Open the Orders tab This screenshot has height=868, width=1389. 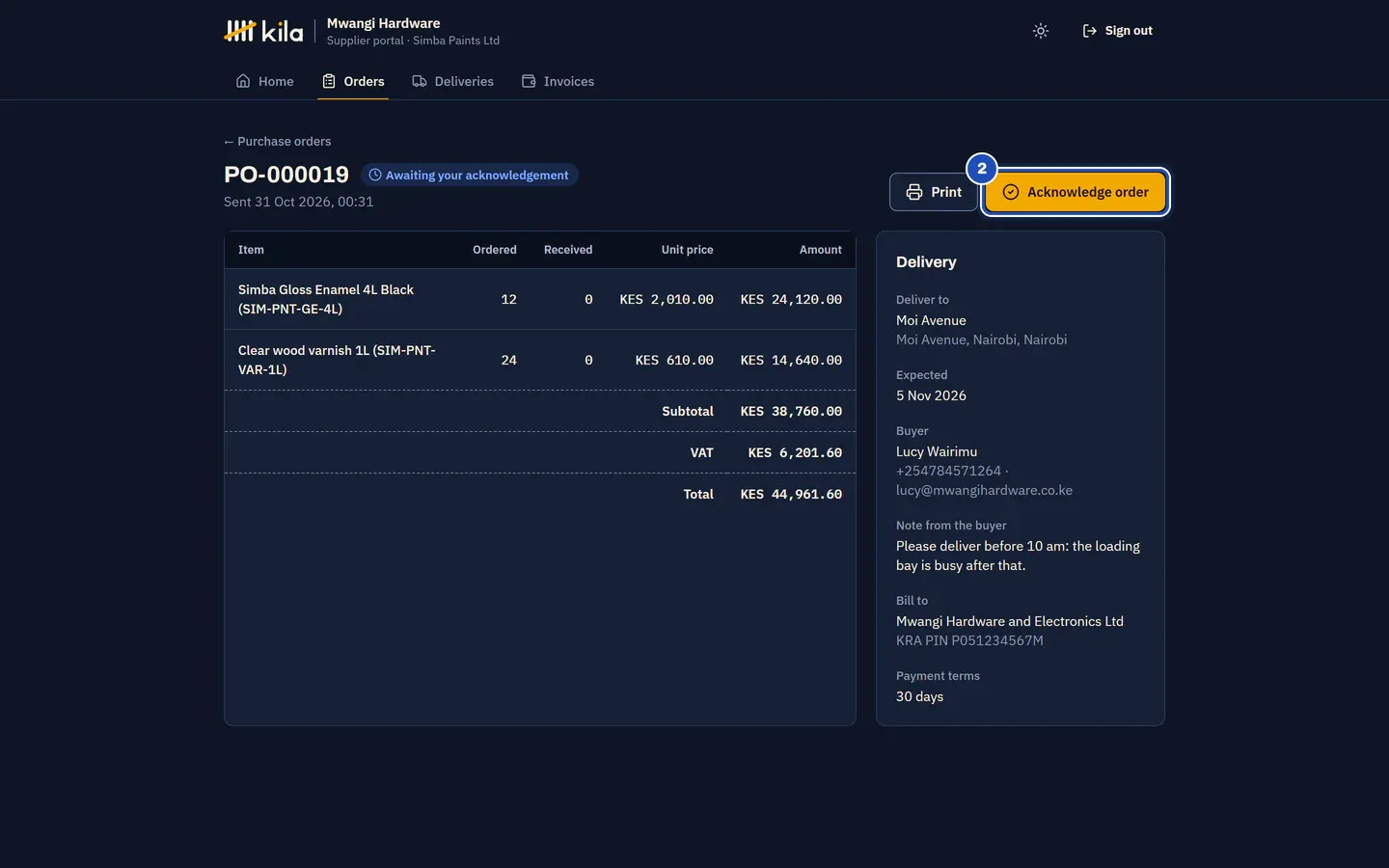point(353,81)
